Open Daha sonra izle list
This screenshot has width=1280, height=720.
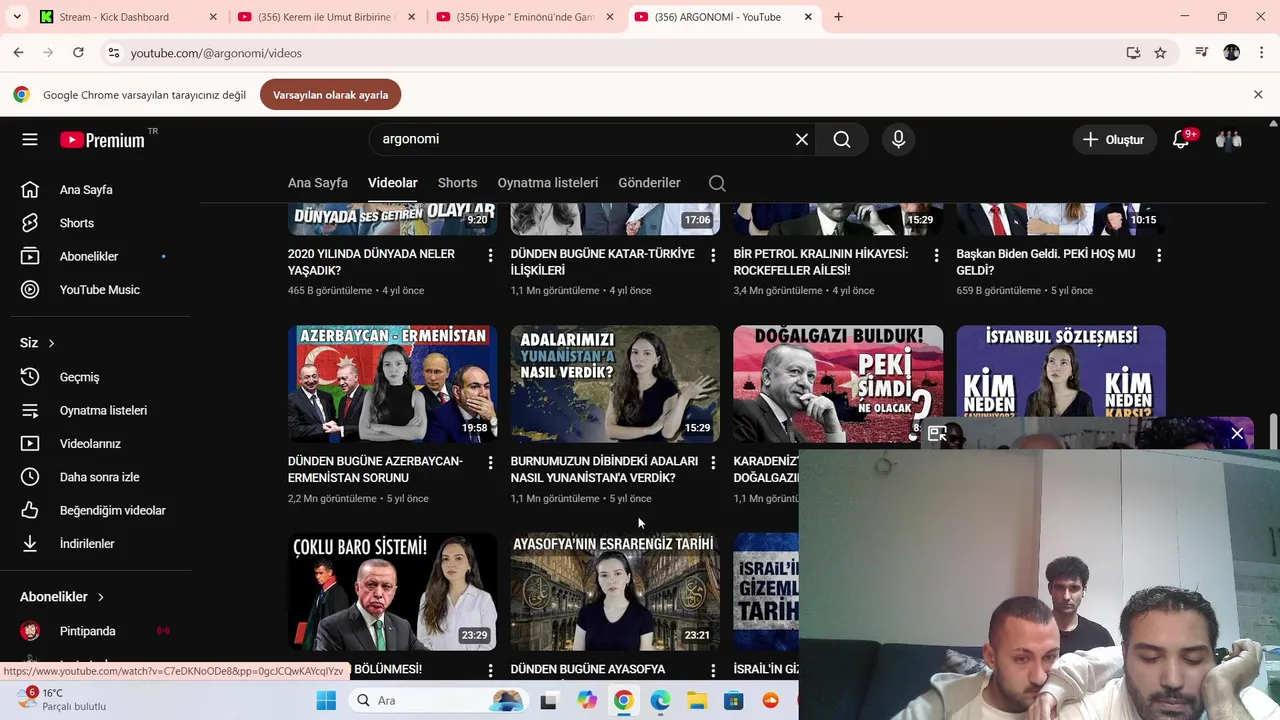pyautogui.click(x=96, y=477)
